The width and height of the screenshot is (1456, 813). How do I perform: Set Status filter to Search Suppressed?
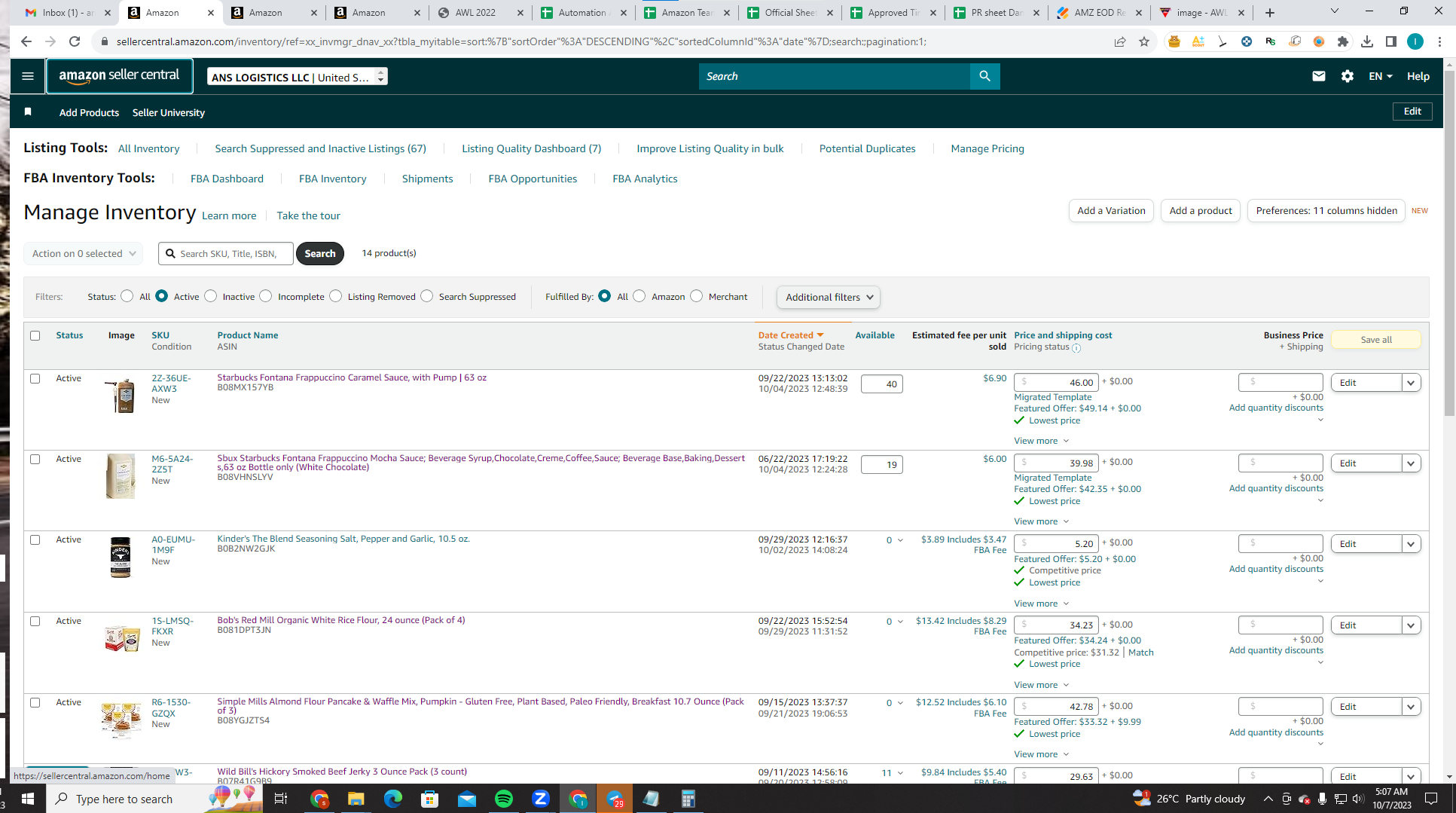tap(427, 296)
